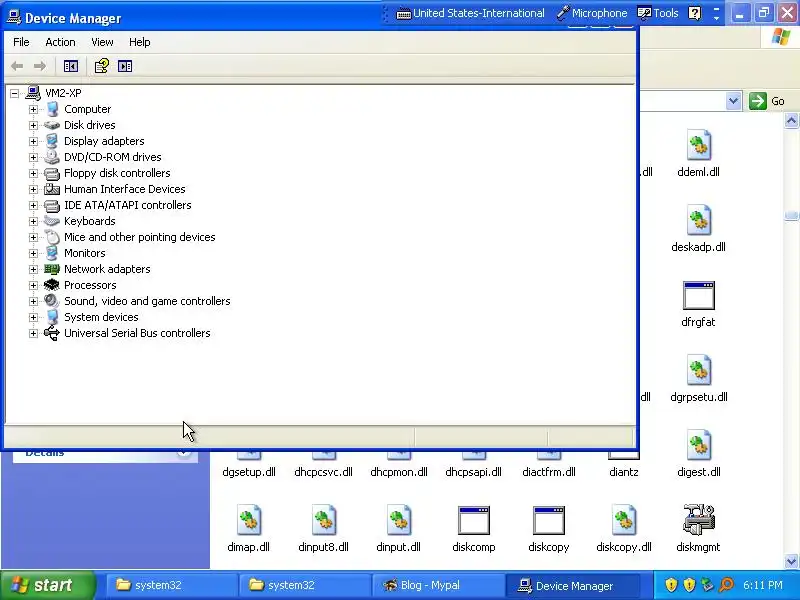Expand the Network adapters tree node

pos(33,269)
